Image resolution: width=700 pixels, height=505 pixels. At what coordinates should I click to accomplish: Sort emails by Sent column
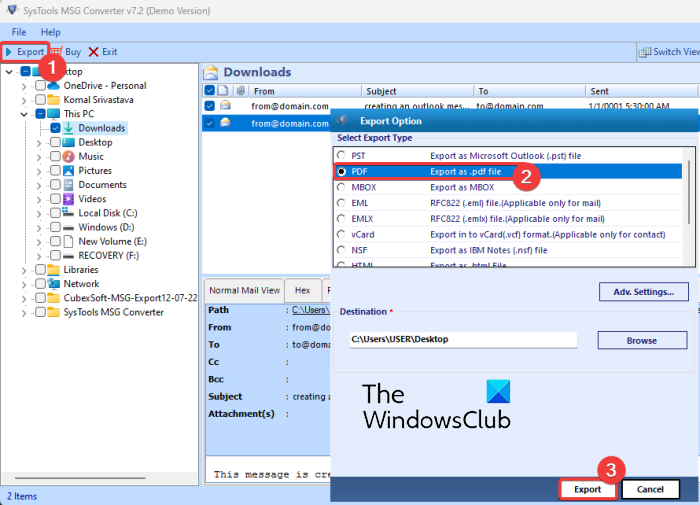coord(641,91)
